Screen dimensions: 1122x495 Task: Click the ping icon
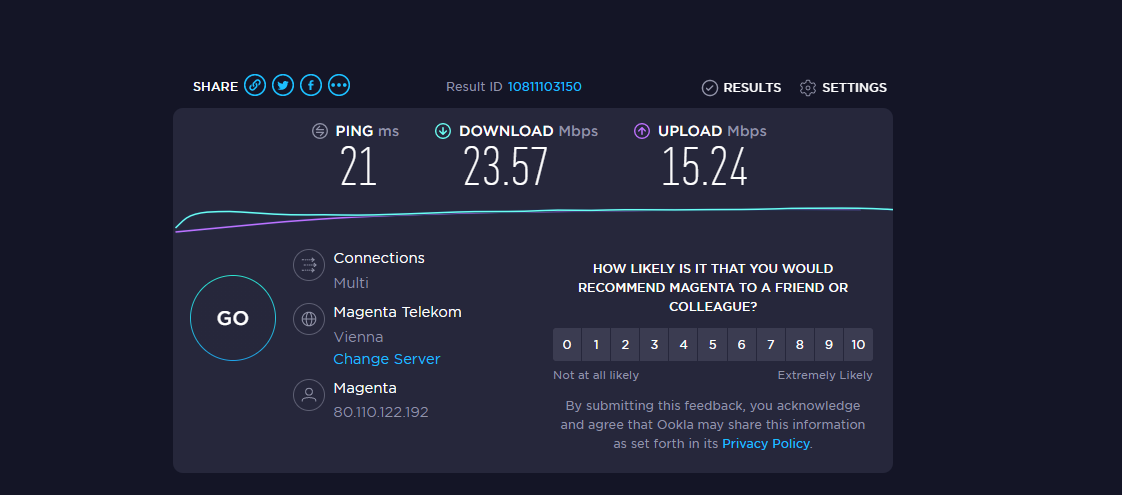tap(320, 131)
